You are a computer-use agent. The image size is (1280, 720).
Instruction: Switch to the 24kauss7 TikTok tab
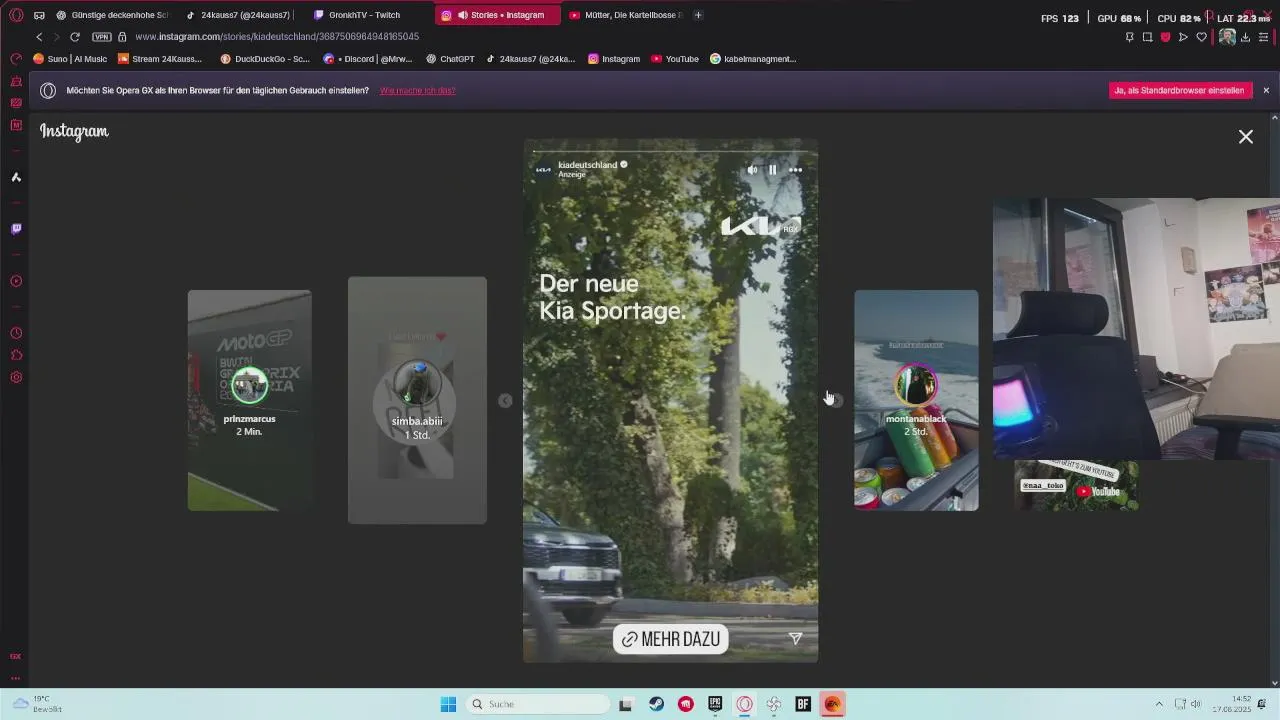click(237, 15)
